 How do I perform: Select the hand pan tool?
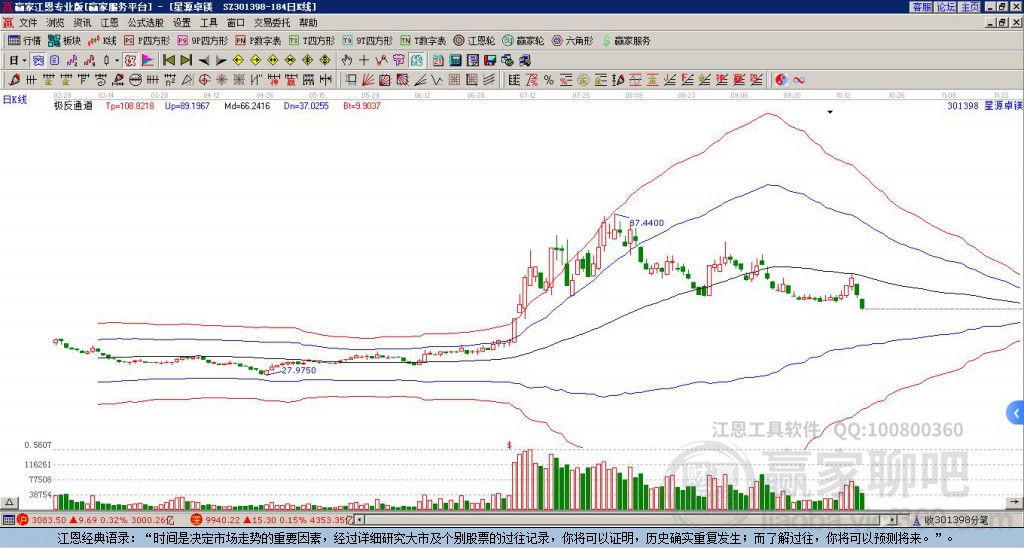coord(347,61)
